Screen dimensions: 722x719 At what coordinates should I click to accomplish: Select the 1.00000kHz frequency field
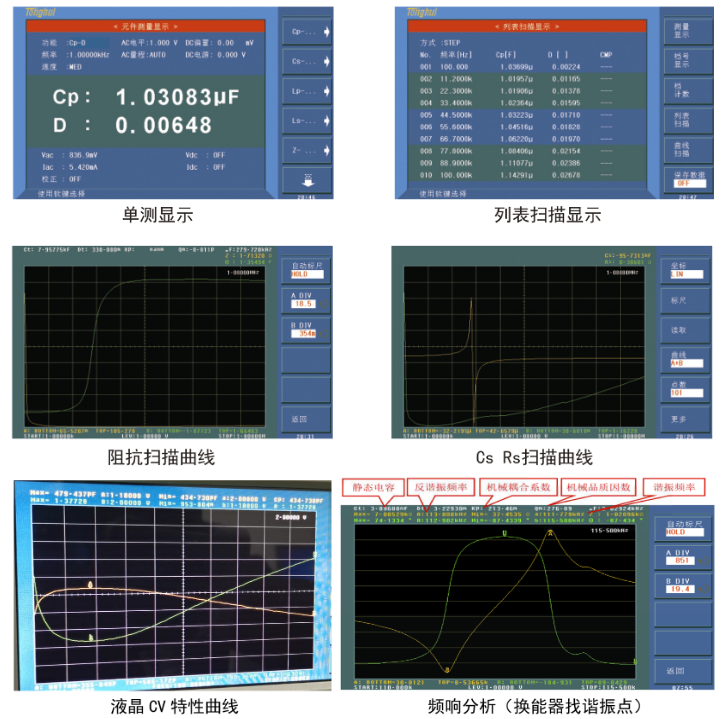87,55
